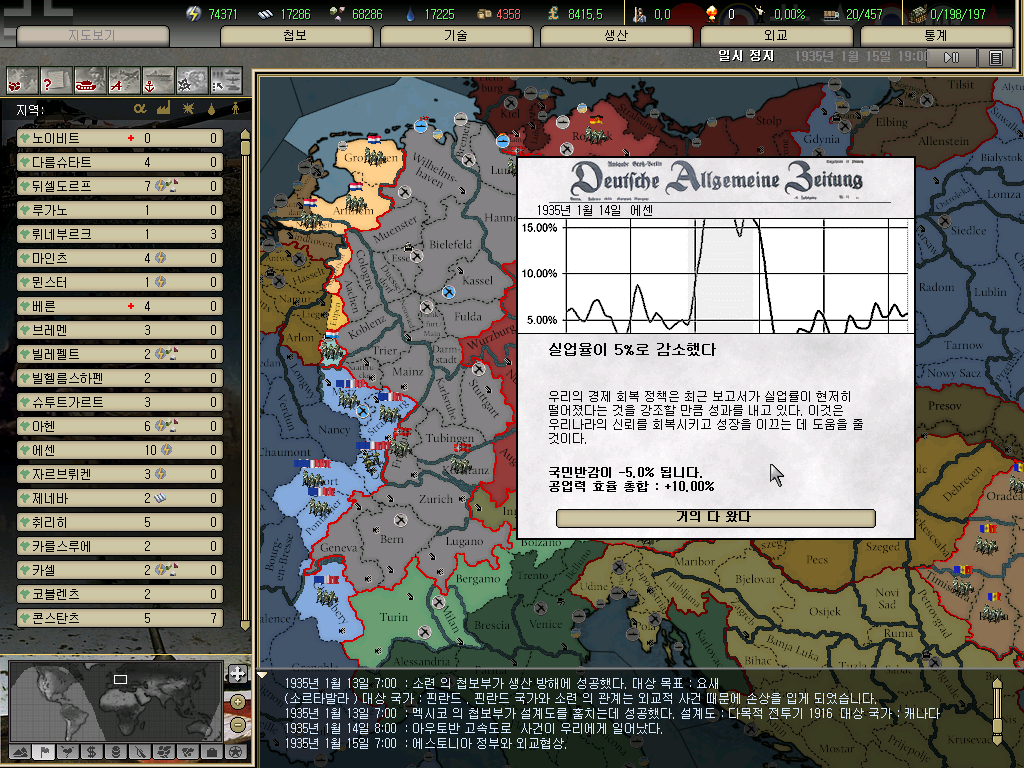The width and height of the screenshot is (1024, 768).
Task: Collapse the message log triangle arrow
Action: tap(263, 675)
